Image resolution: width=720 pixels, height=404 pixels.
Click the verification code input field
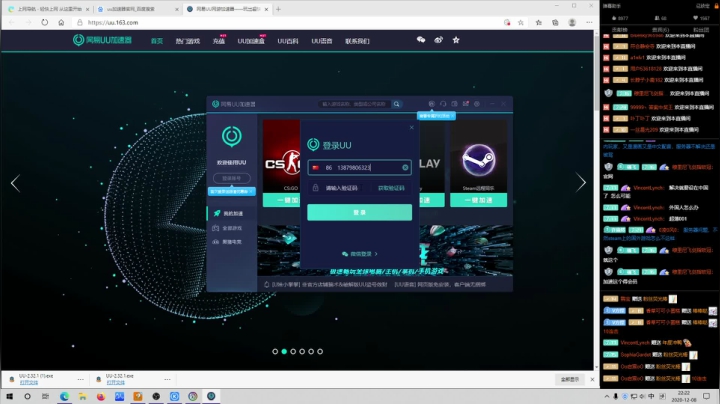(x=342, y=188)
